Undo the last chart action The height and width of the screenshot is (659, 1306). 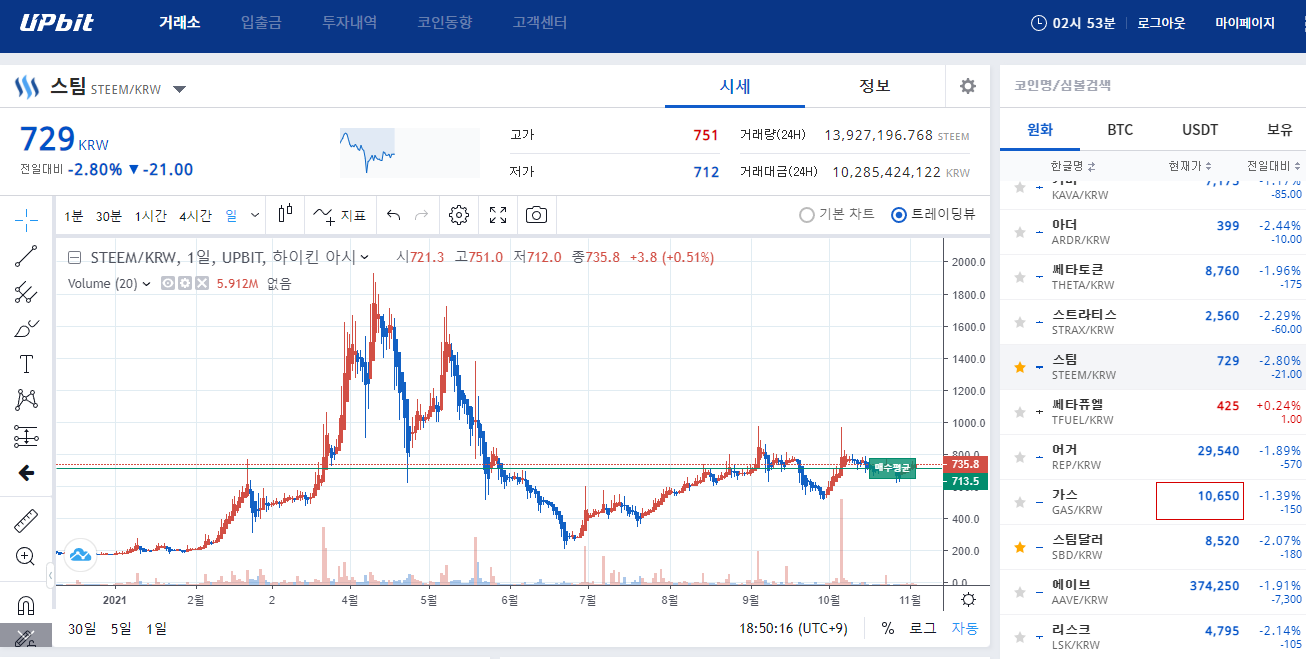[x=393, y=214]
